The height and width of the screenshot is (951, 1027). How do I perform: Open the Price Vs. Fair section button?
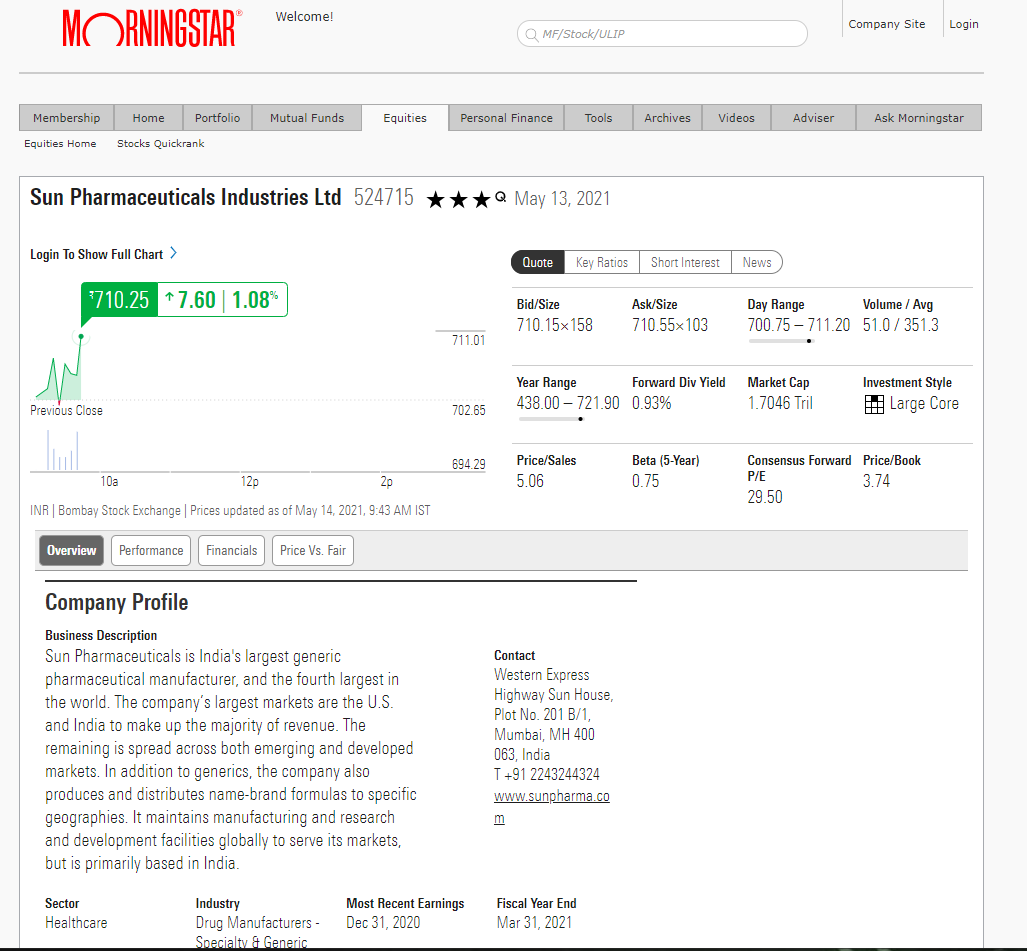click(x=312, y=550)
